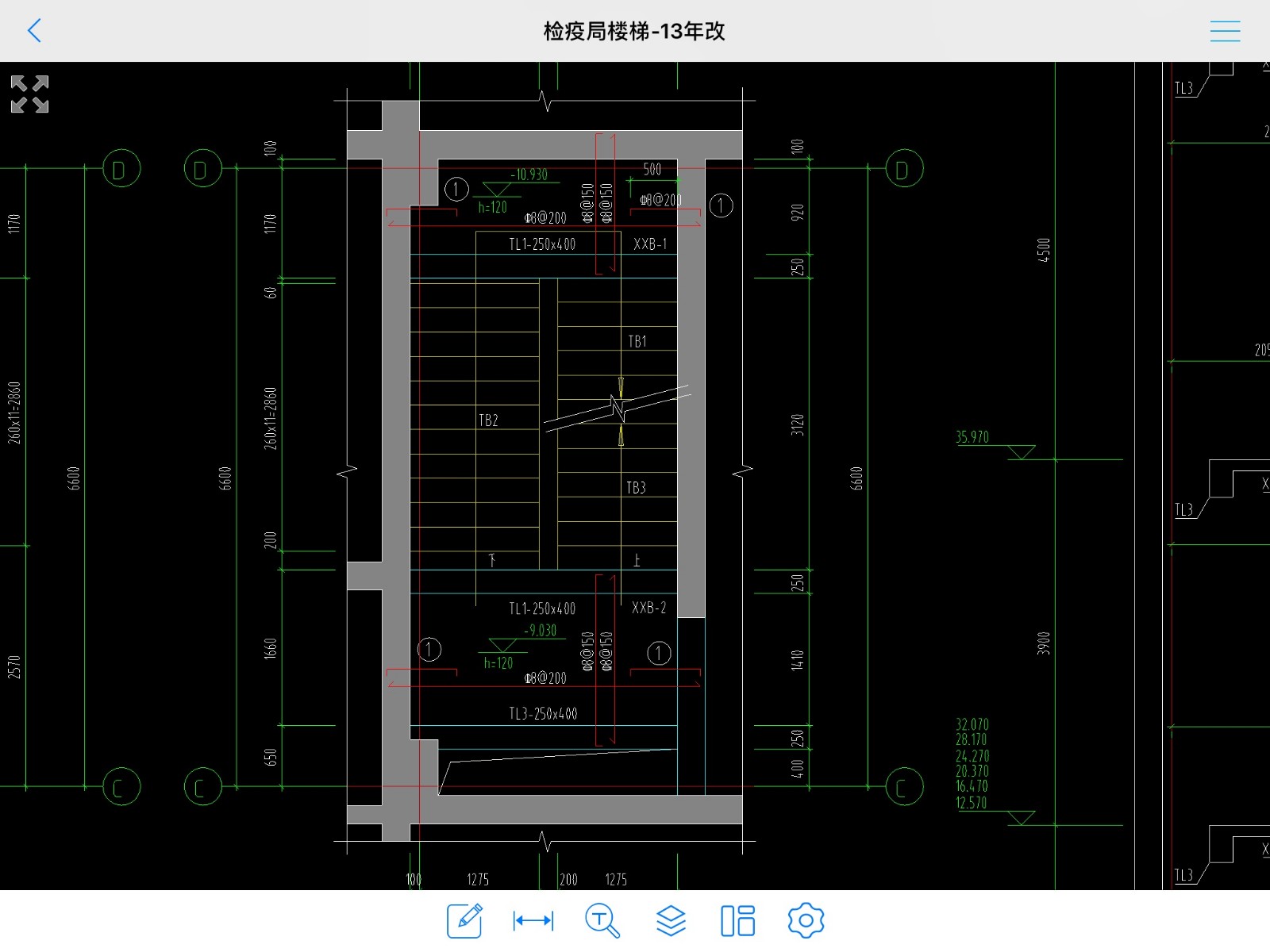The height and width of the screenshot is (952, 1270).
Task: Select the h=120 note at lower landing
Action: coord(498,663)
